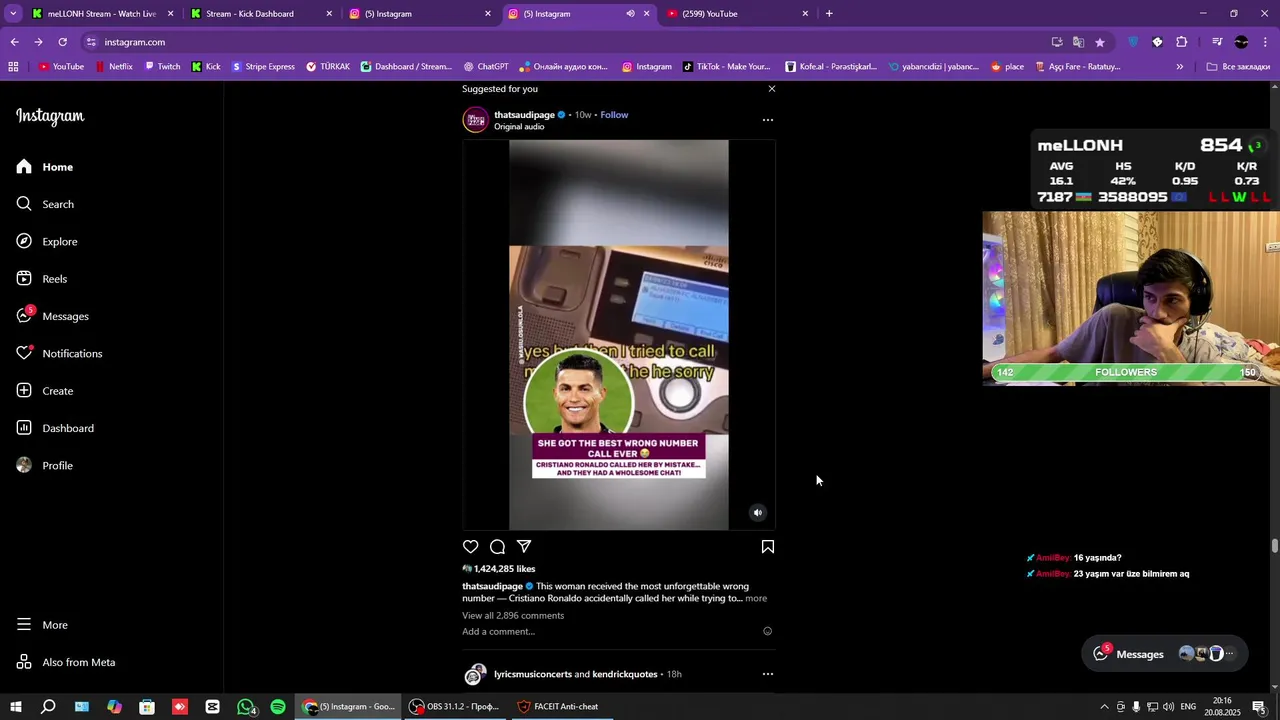Image resolution: width=1280 pixels, height=720 pixels.
Task: Open new browser tab
Action: click(x=829, y=14)
